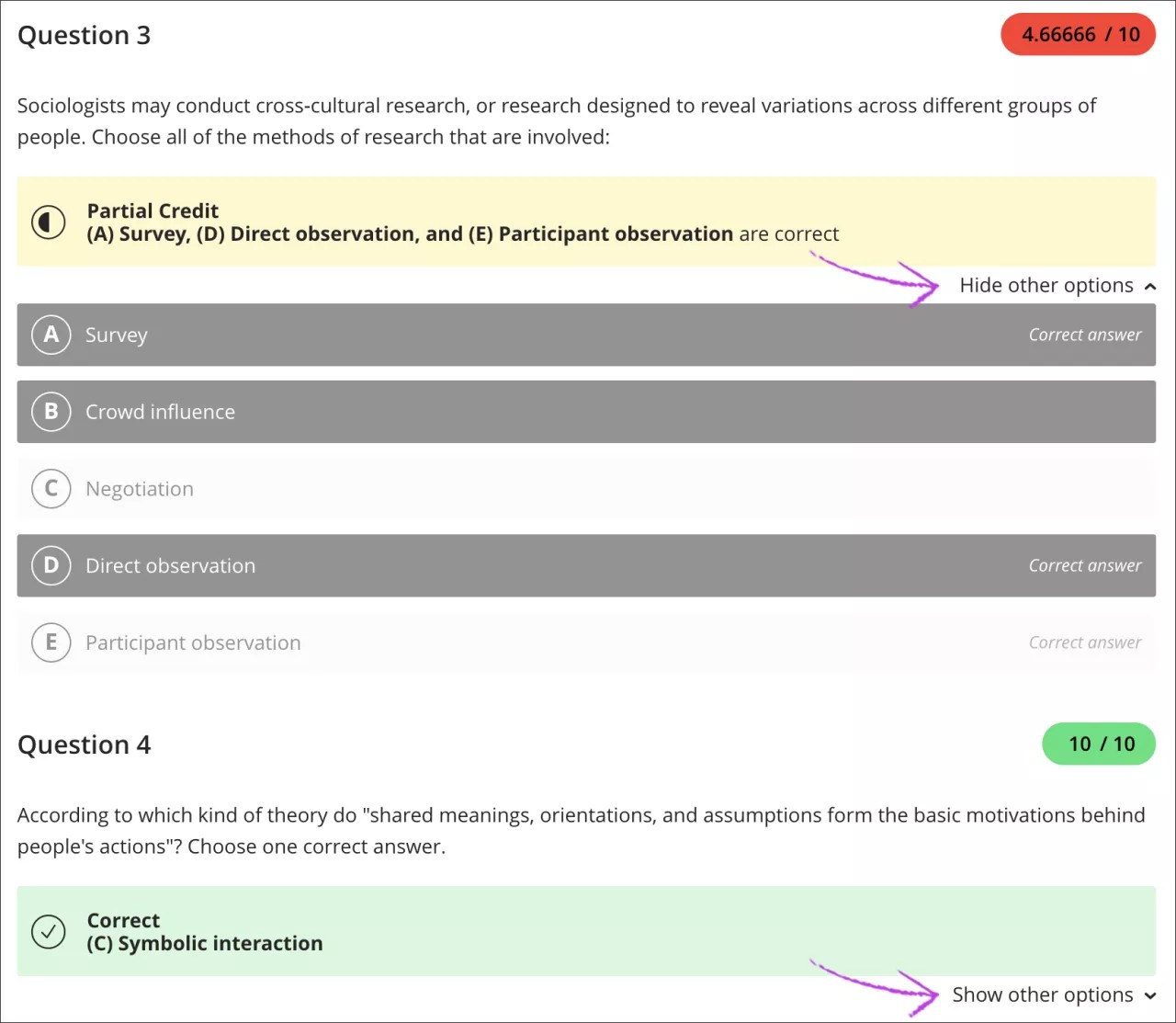The image size is (1176, 1023).
Task: Click the circled letter A icon
Action: pyautogui.click(x=51, y=335)
